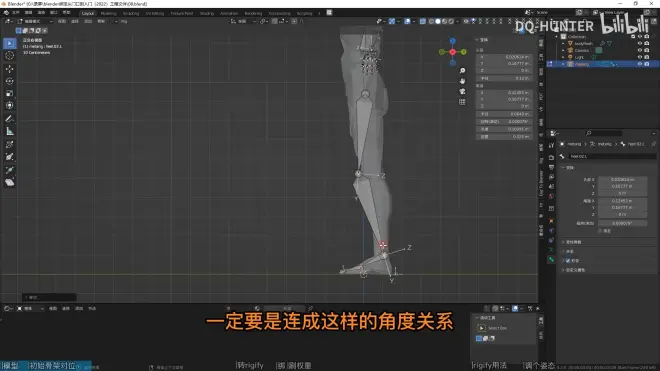The width and height of the screenshot is (660, 371).
Task: Select the Select Box tool in left toolbar
Action: coord(9,43)
